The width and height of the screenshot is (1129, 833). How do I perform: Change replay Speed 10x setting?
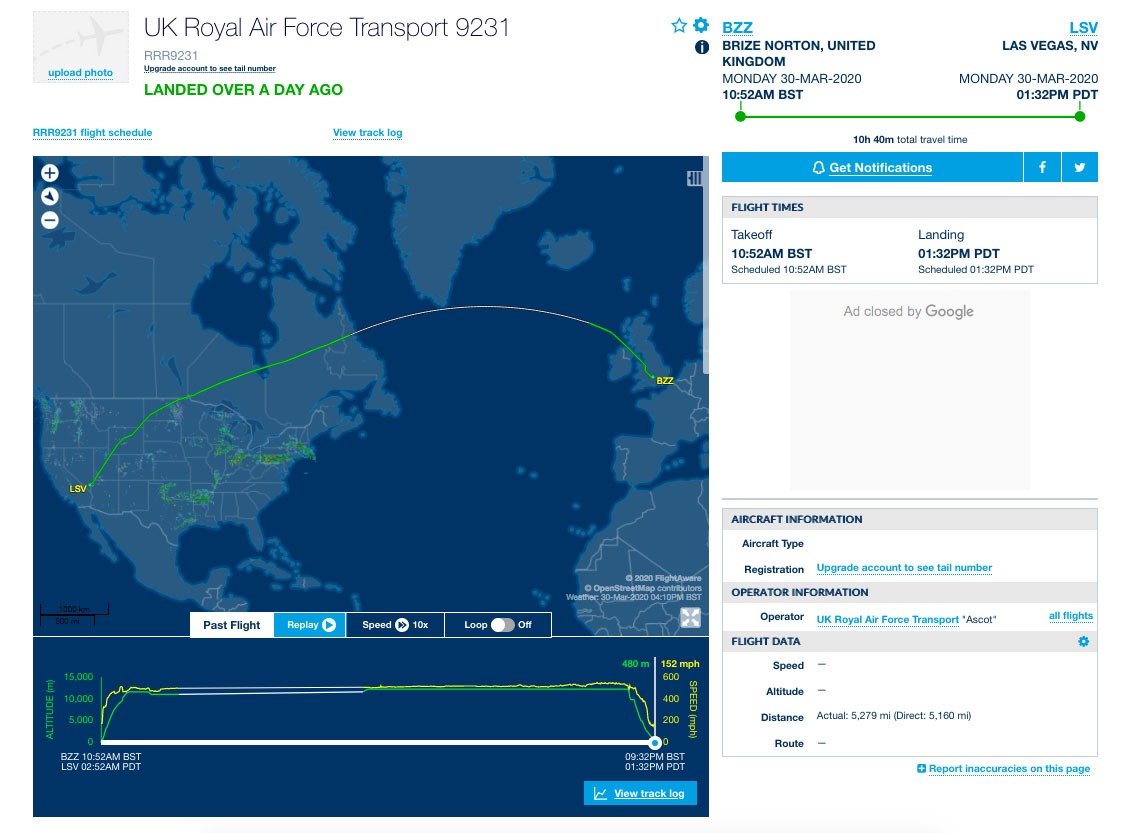point(395,625)
